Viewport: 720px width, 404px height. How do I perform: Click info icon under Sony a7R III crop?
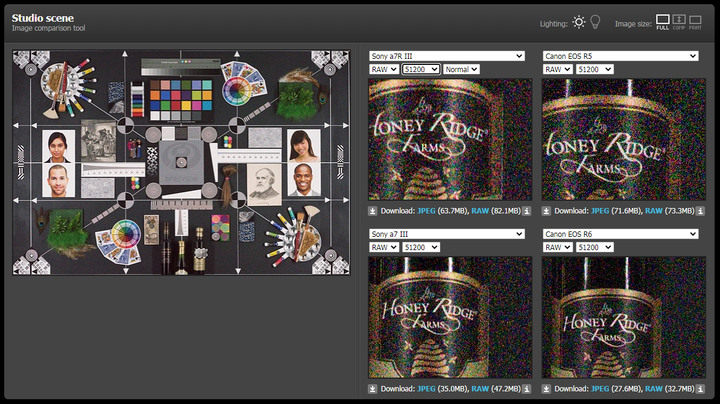[x=527, y=211]
